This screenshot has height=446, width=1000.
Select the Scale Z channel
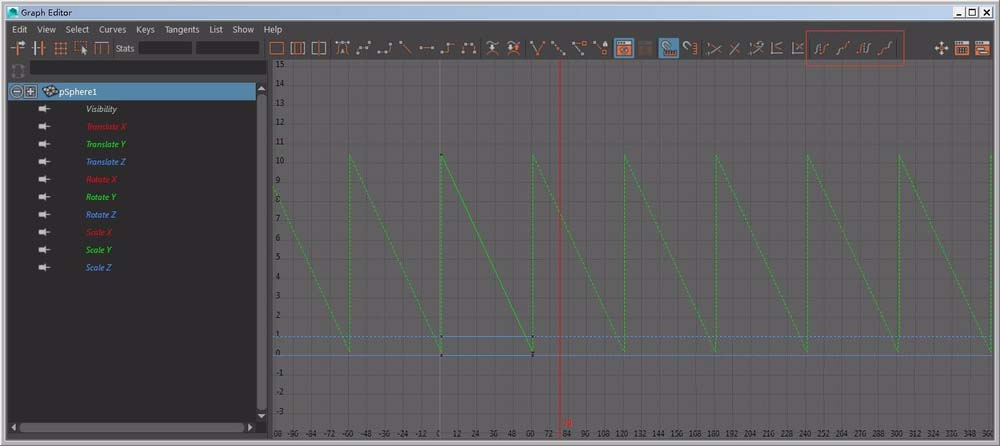click(99, 268)
